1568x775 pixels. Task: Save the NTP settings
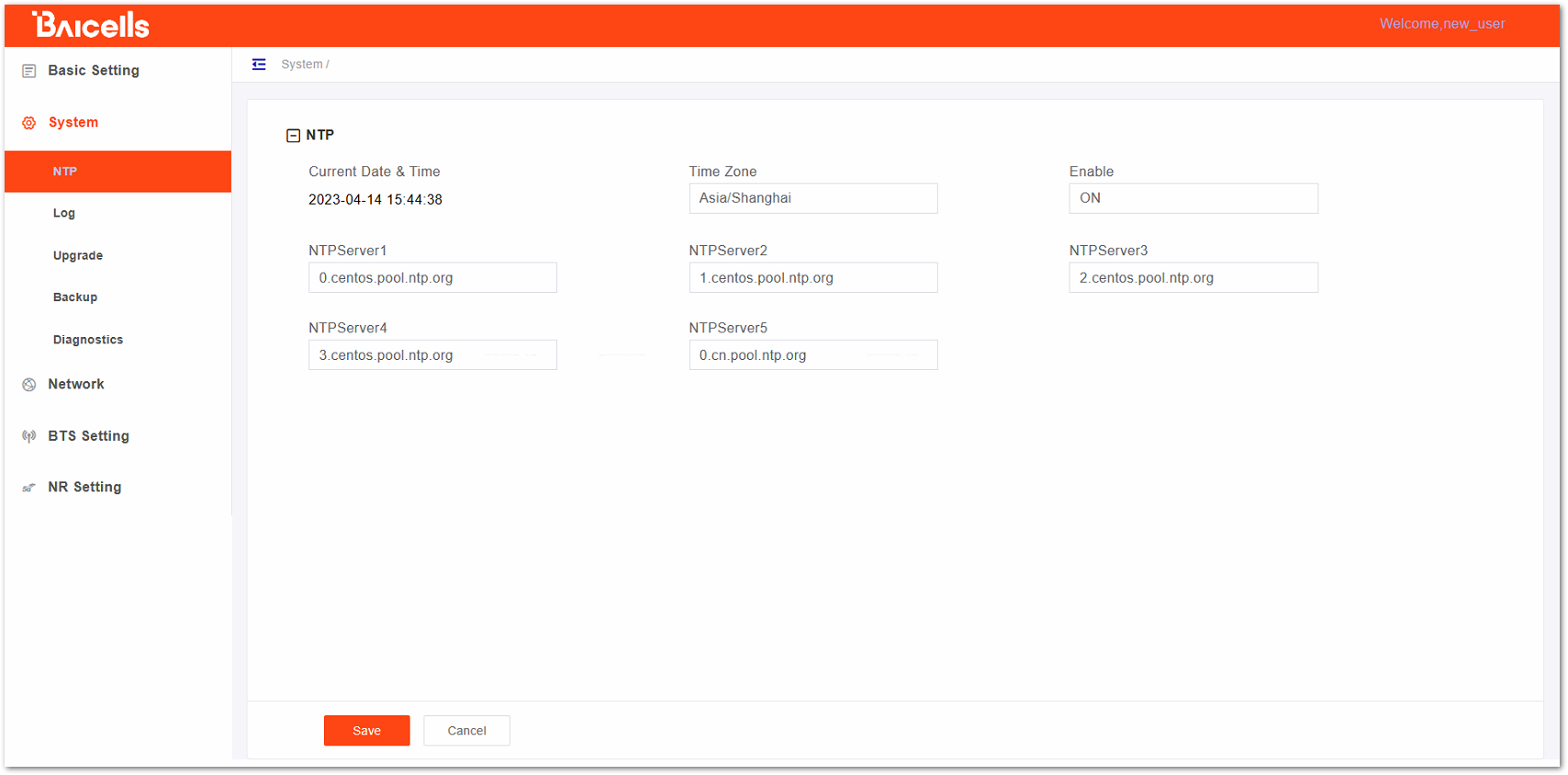tap(367, 731)
